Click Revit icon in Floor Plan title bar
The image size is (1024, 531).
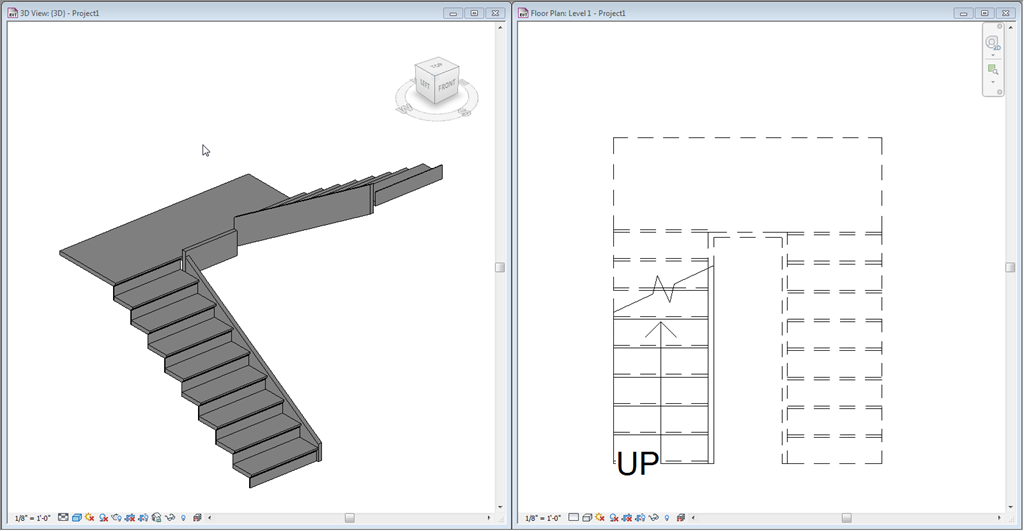pos(523,13)
